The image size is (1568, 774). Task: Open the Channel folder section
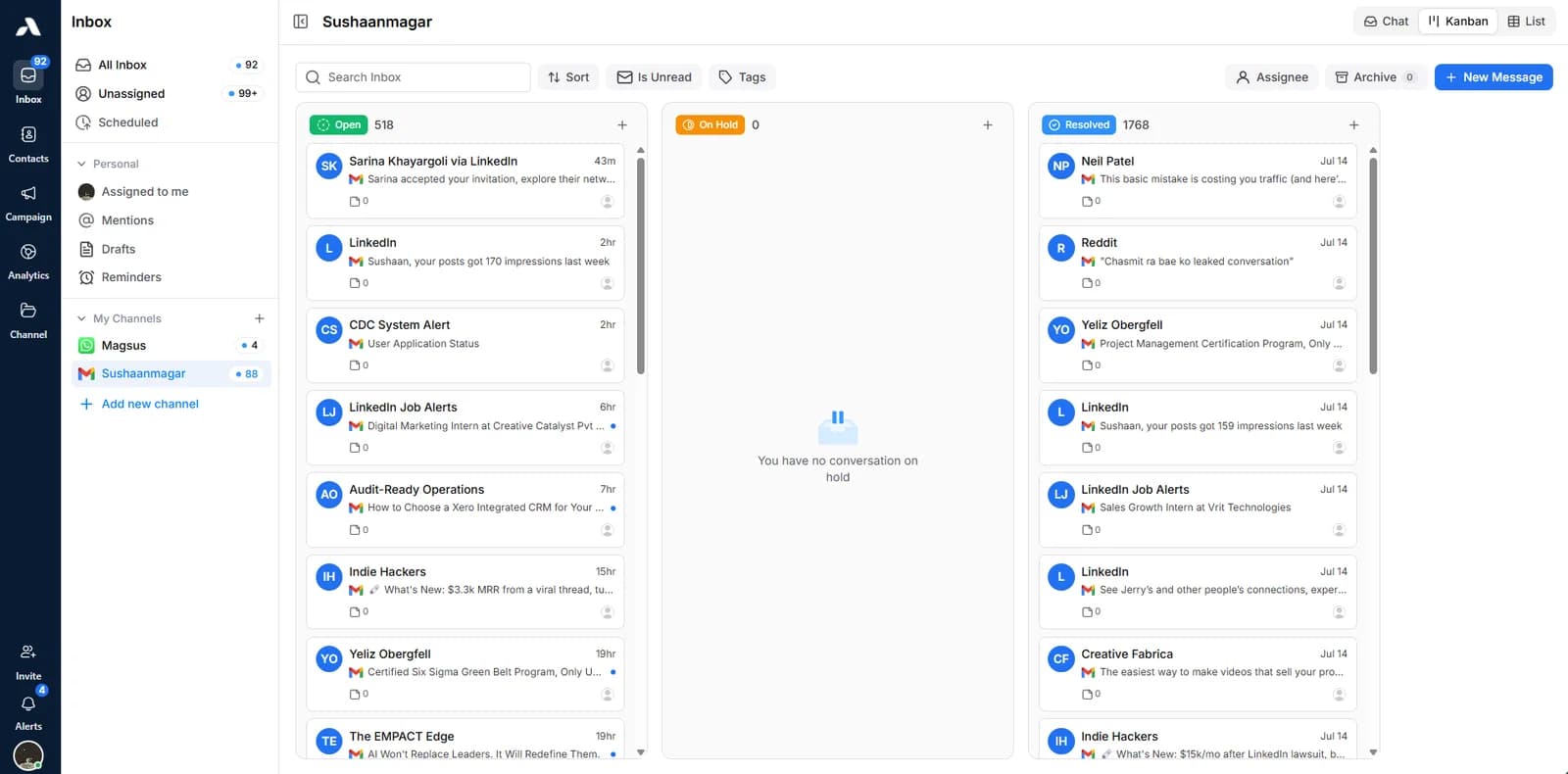[28, 320]
